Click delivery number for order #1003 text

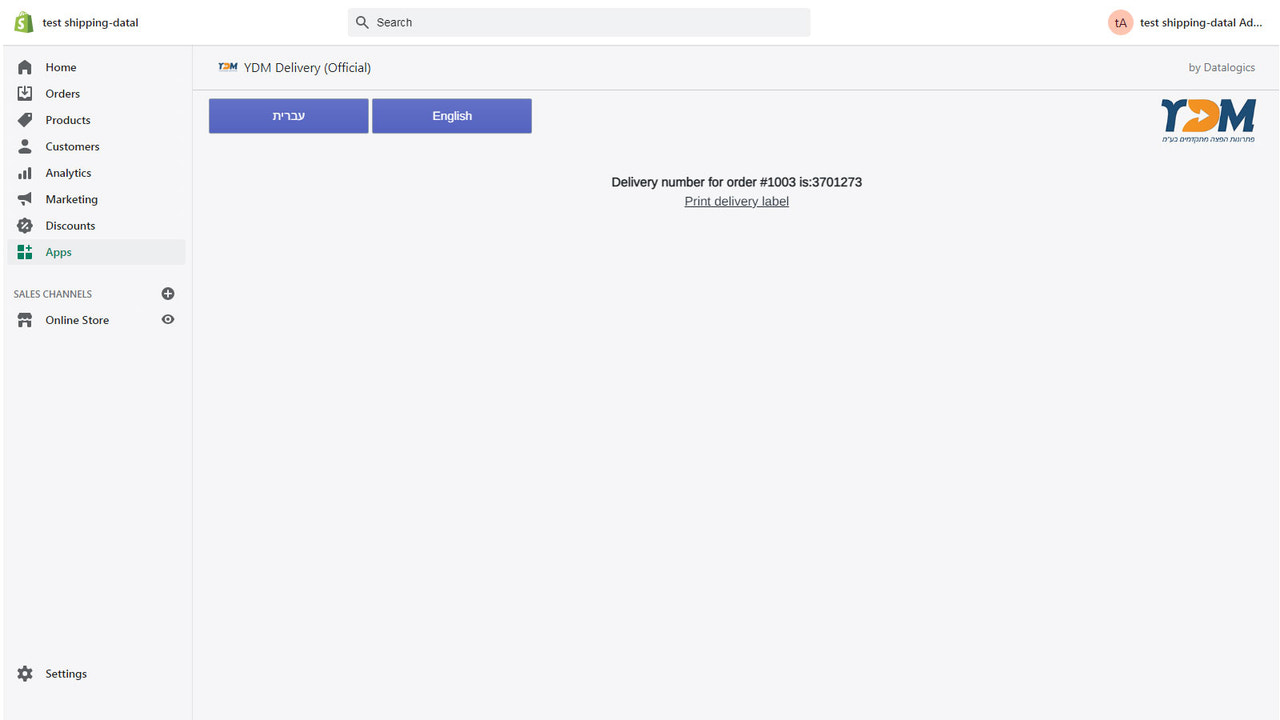[x=737, y=182]
